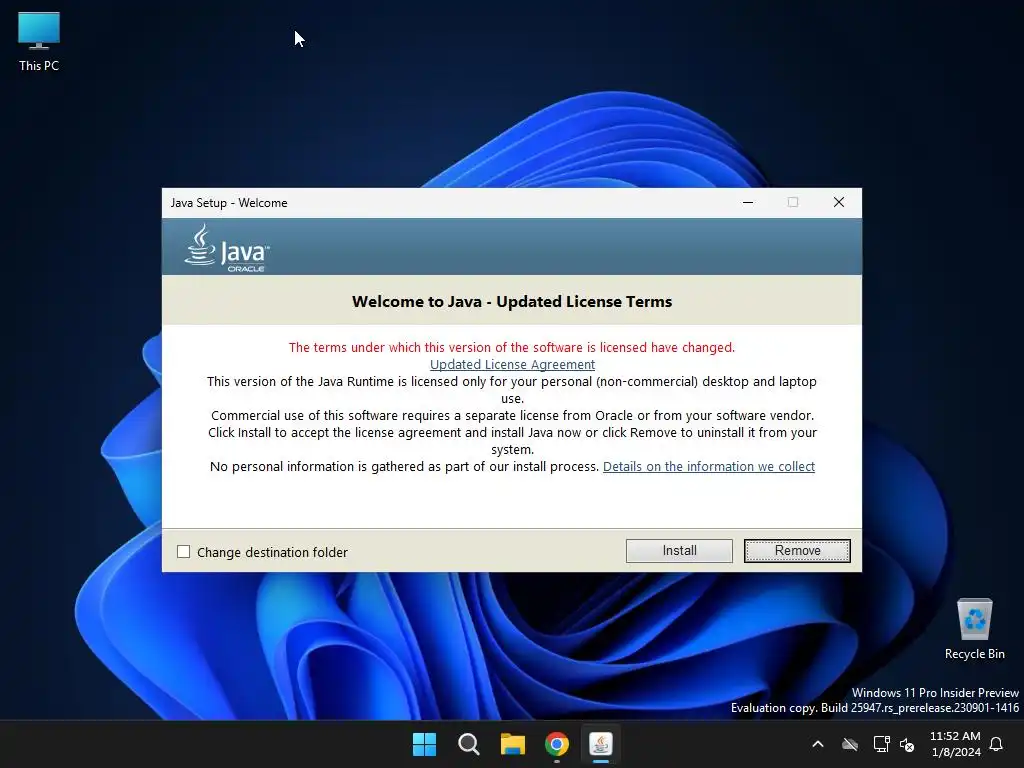Open network status tray icon
The width and height of the screenshot is (1024, 768).
point(881,744)
